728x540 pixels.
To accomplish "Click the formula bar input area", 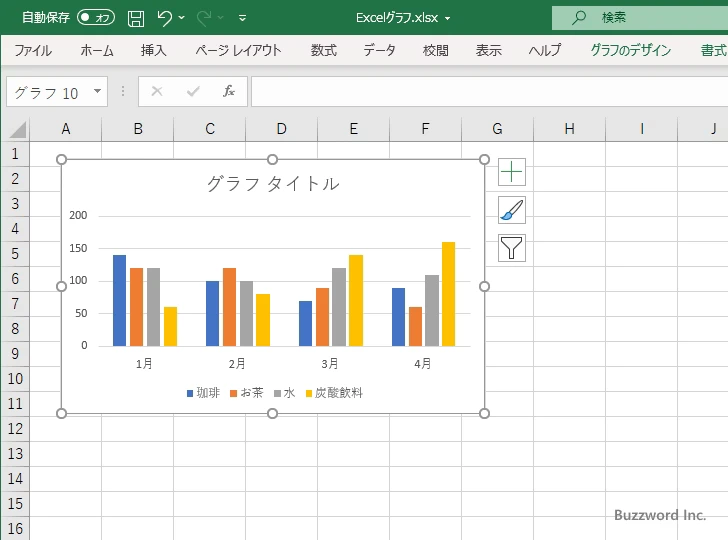I will [x=489, y=91].
